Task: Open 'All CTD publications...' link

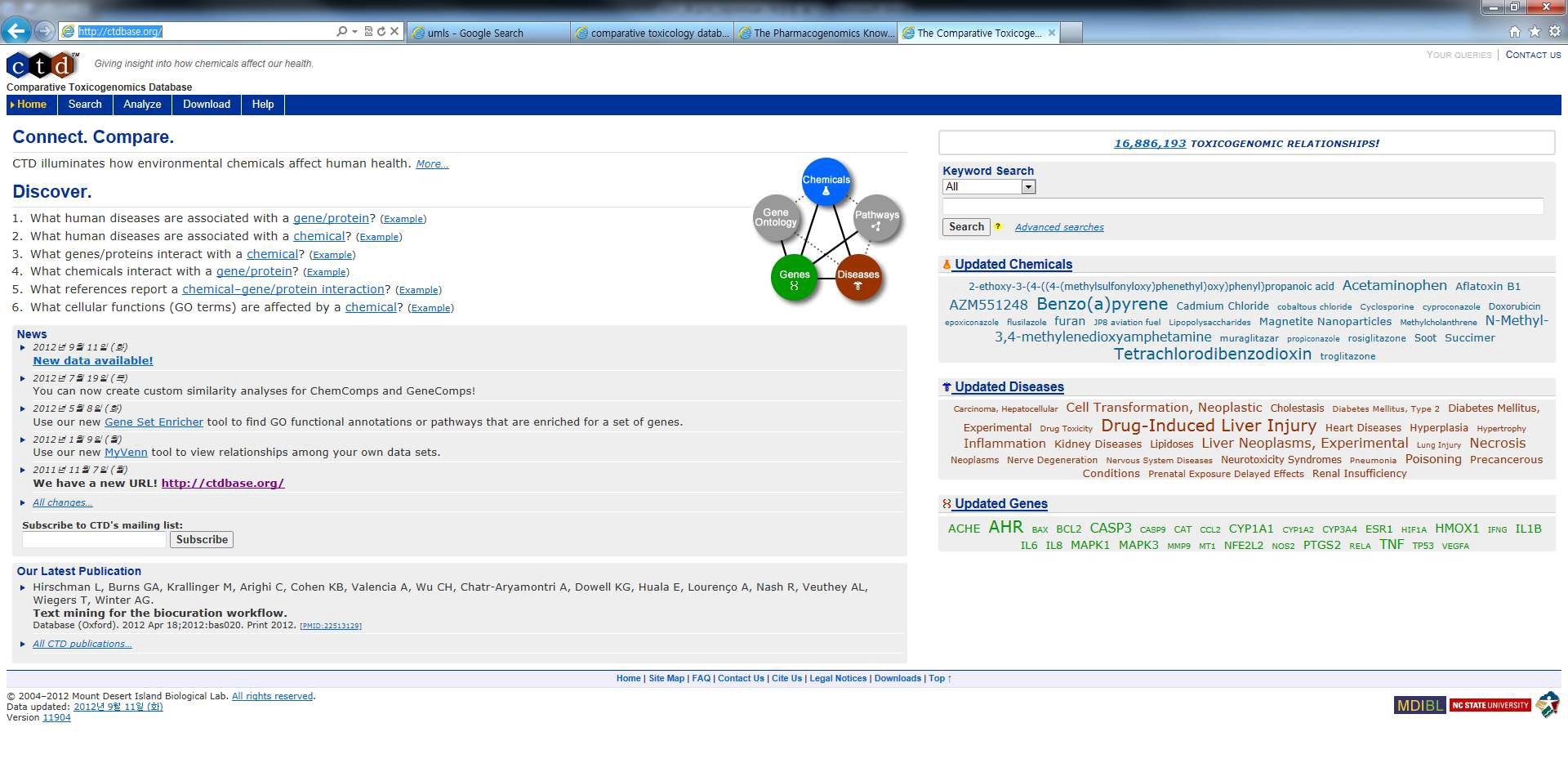Action: (82, 644)
